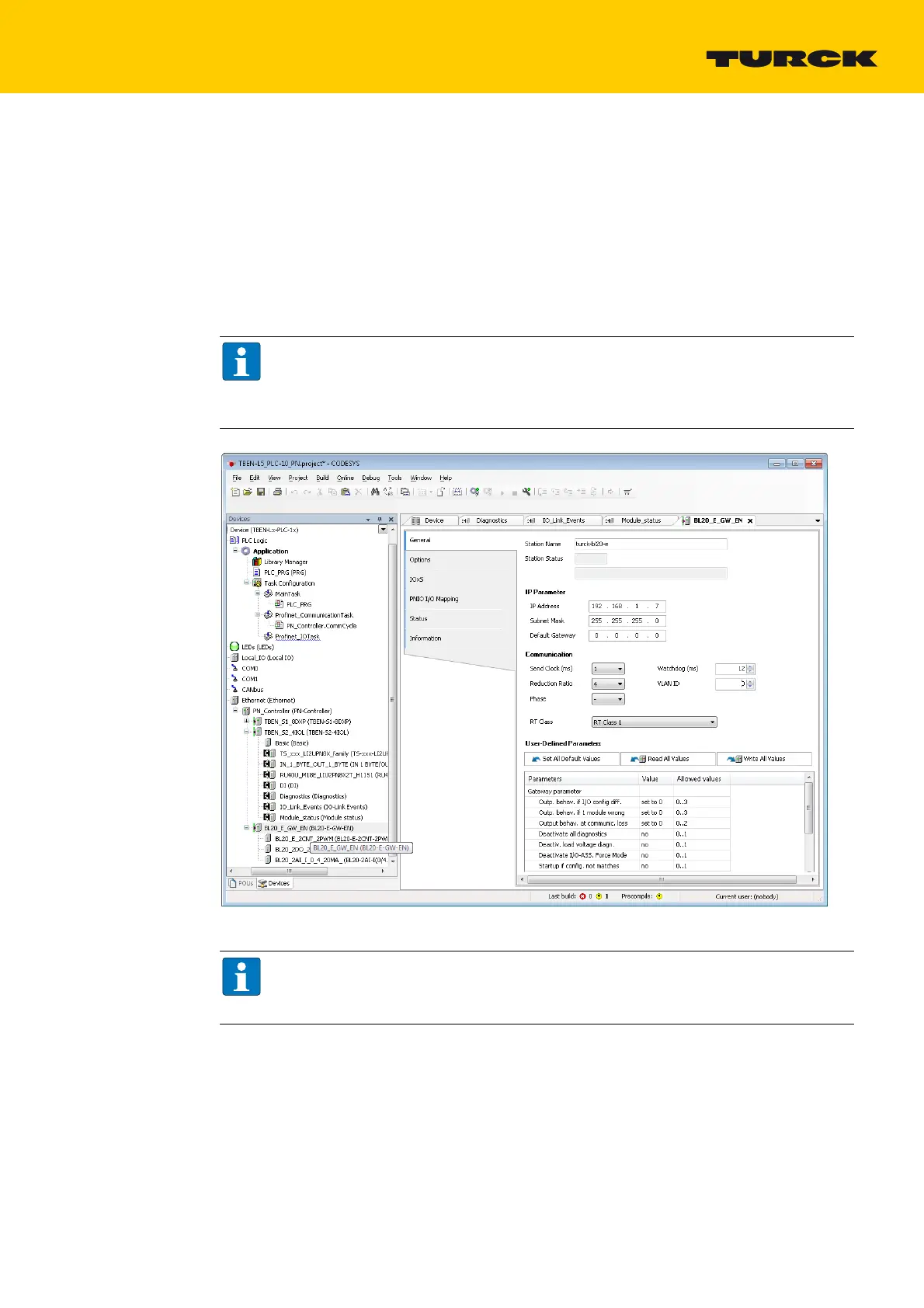Open the Tools menu
Image resolution: width=924 pixels, height=1308 pixels.
[395, 478]
